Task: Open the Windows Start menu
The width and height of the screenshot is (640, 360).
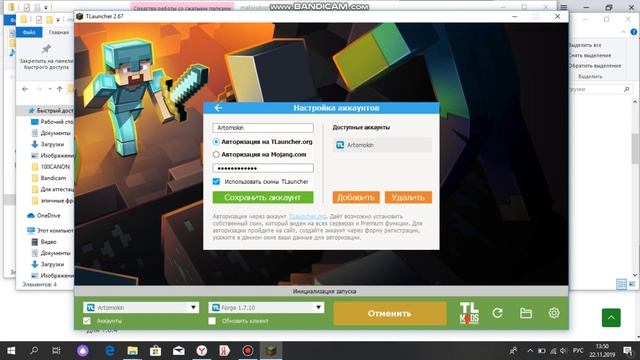Action: point(11,351)
